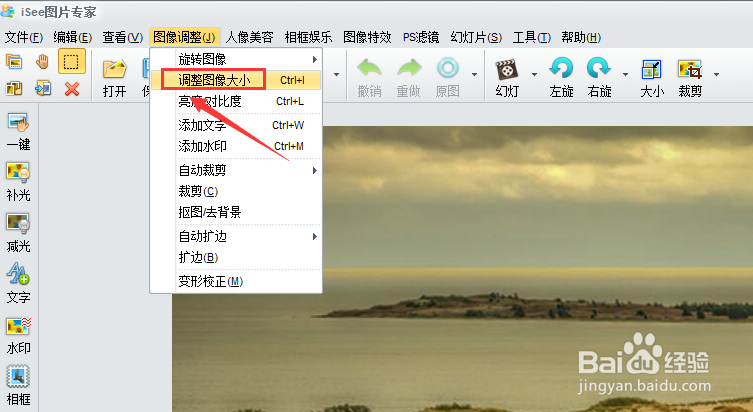Open the 图像特效 menu
The height and width of the screenshot is (412, 753).
coord(367,37)
